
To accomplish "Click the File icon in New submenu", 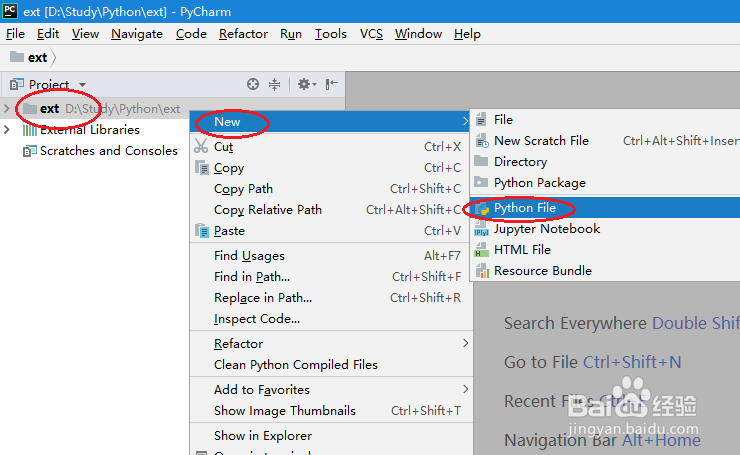I will (x=481, y=119).
